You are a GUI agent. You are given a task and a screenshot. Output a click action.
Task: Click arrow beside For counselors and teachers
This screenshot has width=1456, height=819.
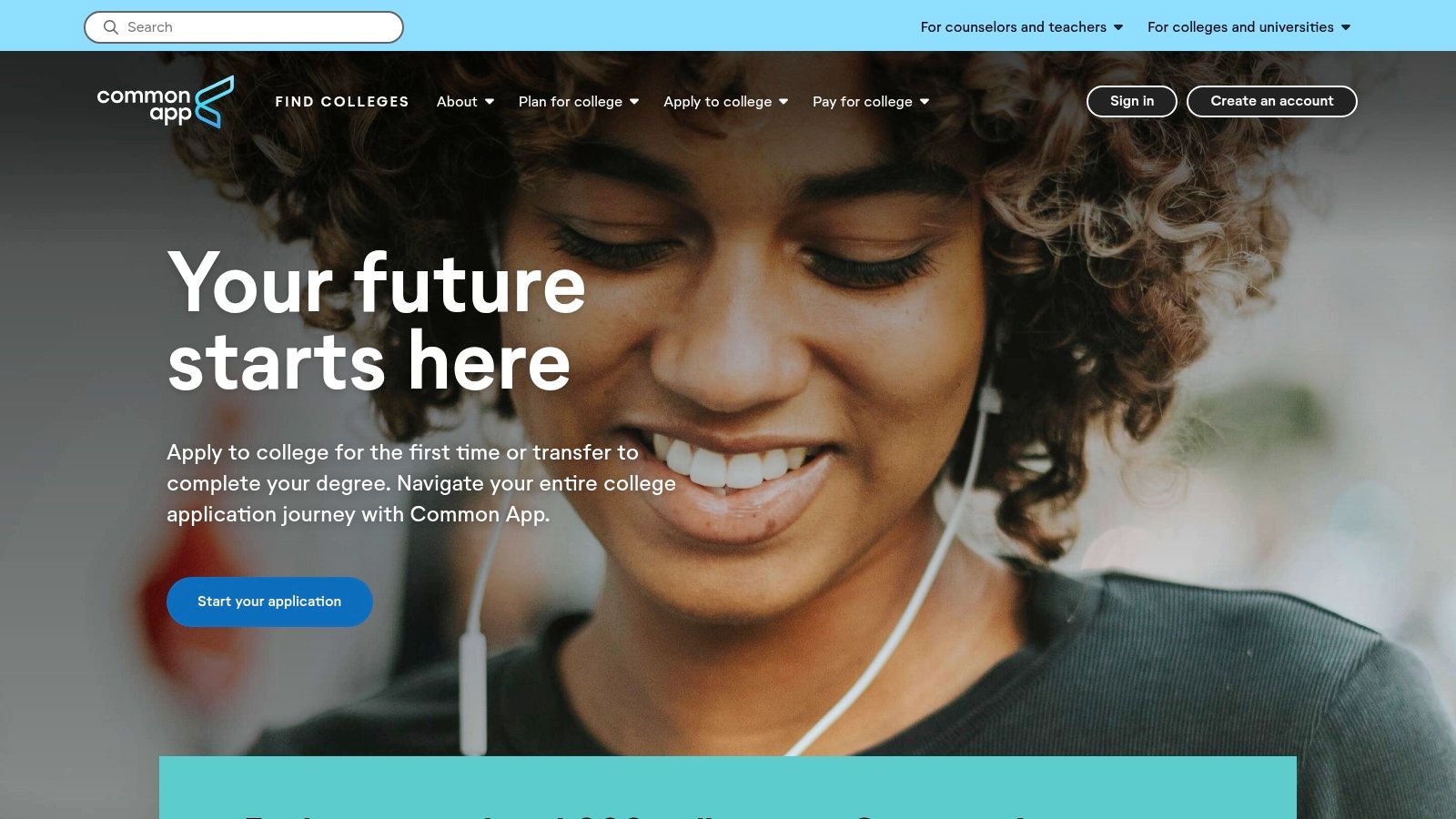click(x=1118, y=27)
